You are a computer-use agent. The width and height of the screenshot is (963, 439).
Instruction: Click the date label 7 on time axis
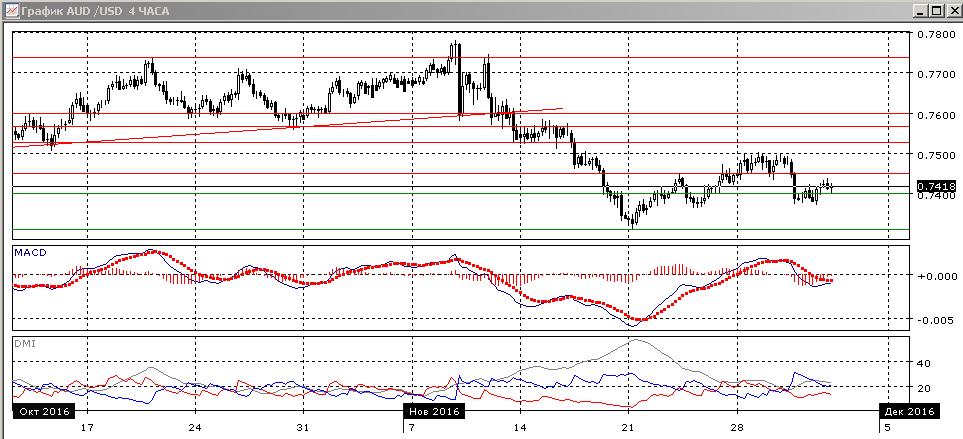tap(411, 427)
